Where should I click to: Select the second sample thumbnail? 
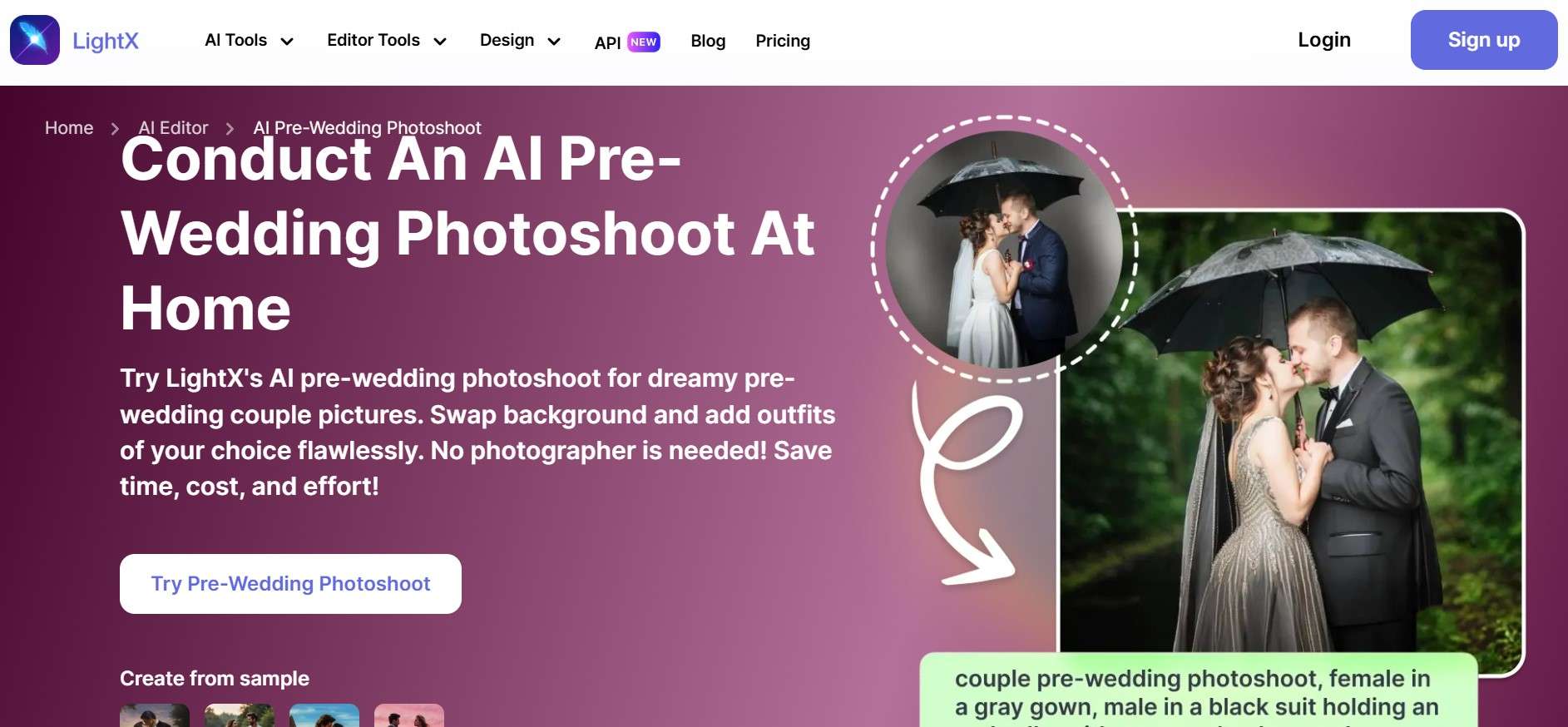pyautogui.click(x=240, y=715)
